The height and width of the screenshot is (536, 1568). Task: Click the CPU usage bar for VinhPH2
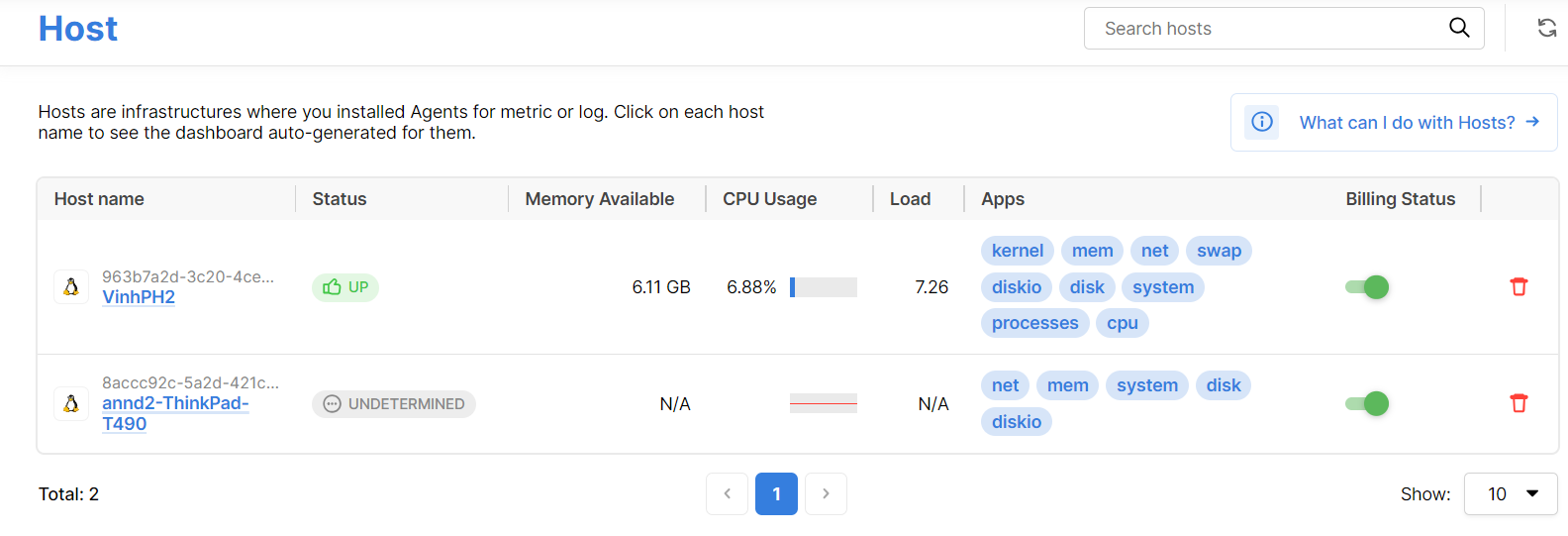pos(824,287)
